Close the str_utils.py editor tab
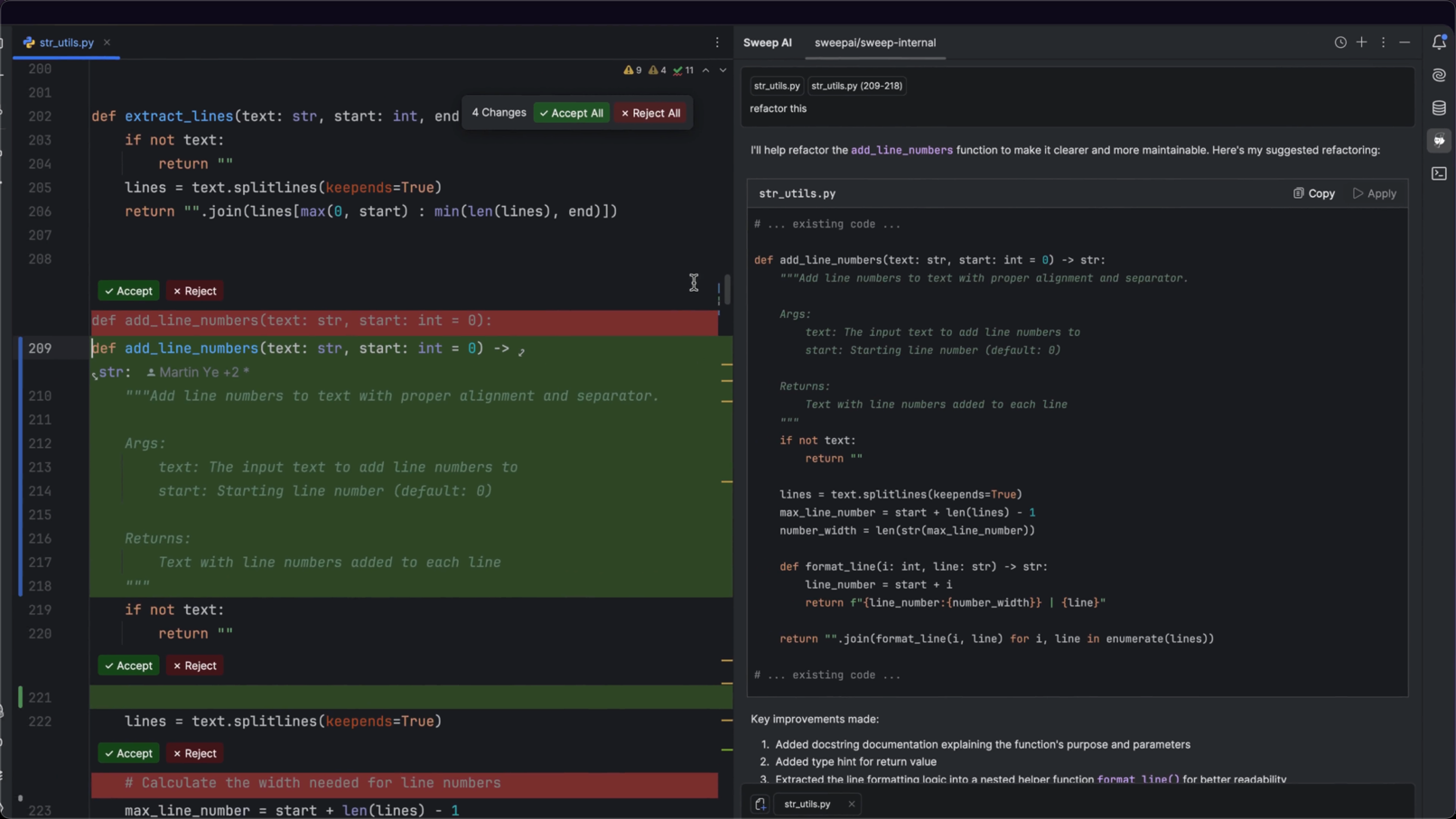This screenshot has width=1456, height=819. pos(107,42)
